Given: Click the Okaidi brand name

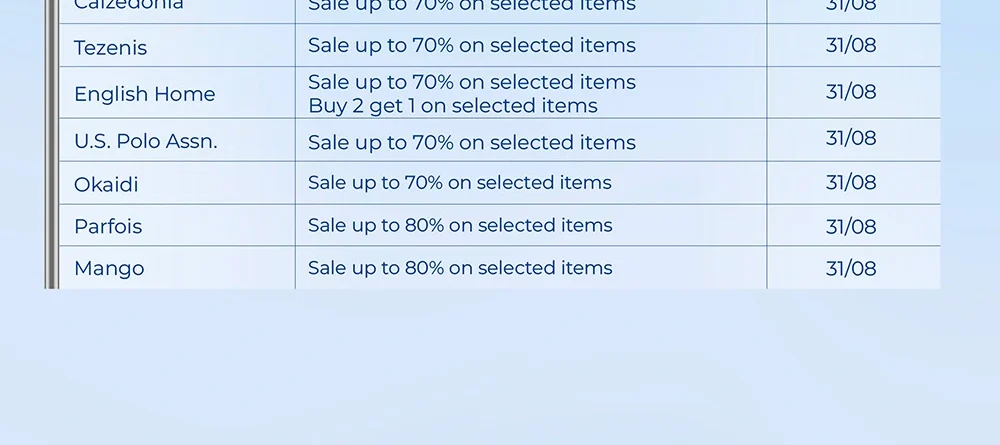Looking at the screenshot, I should [x=106, y=184].
